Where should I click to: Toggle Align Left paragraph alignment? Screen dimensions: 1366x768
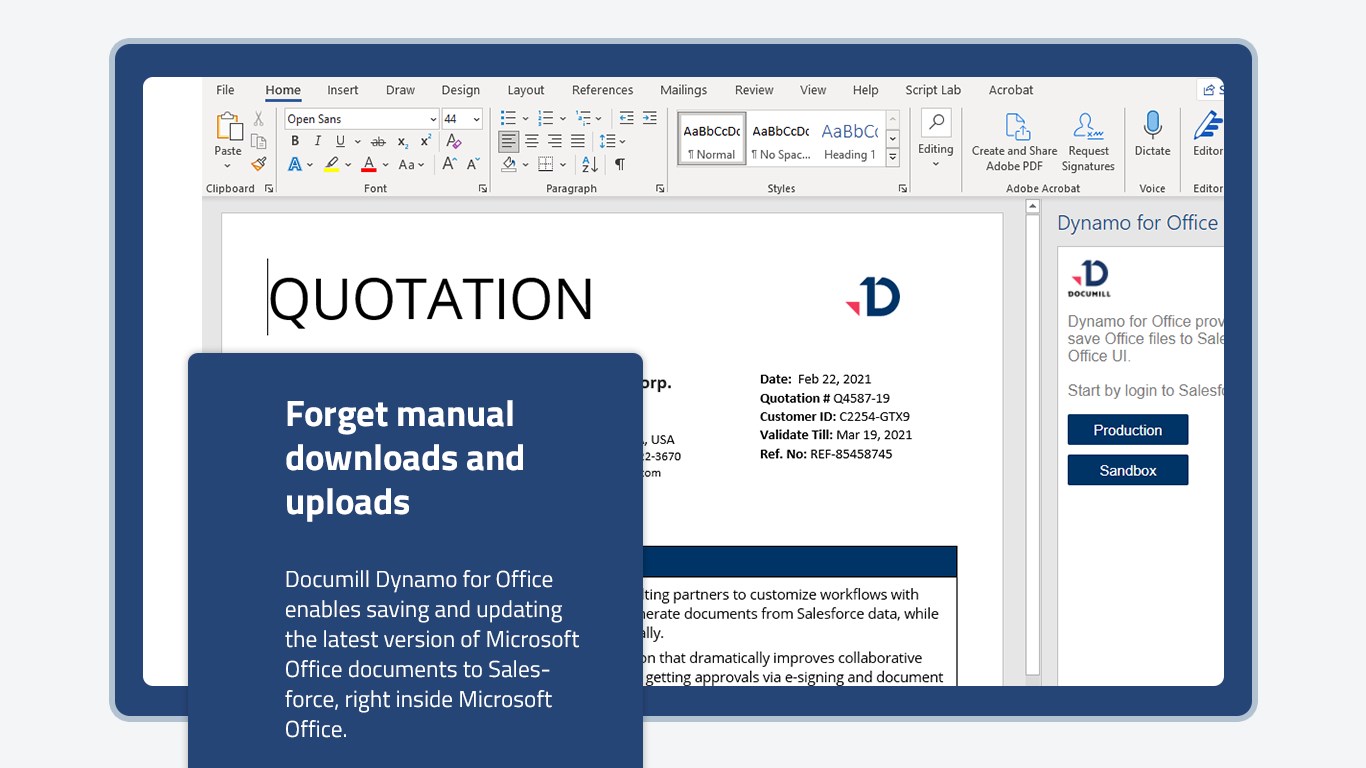(509, 141)
